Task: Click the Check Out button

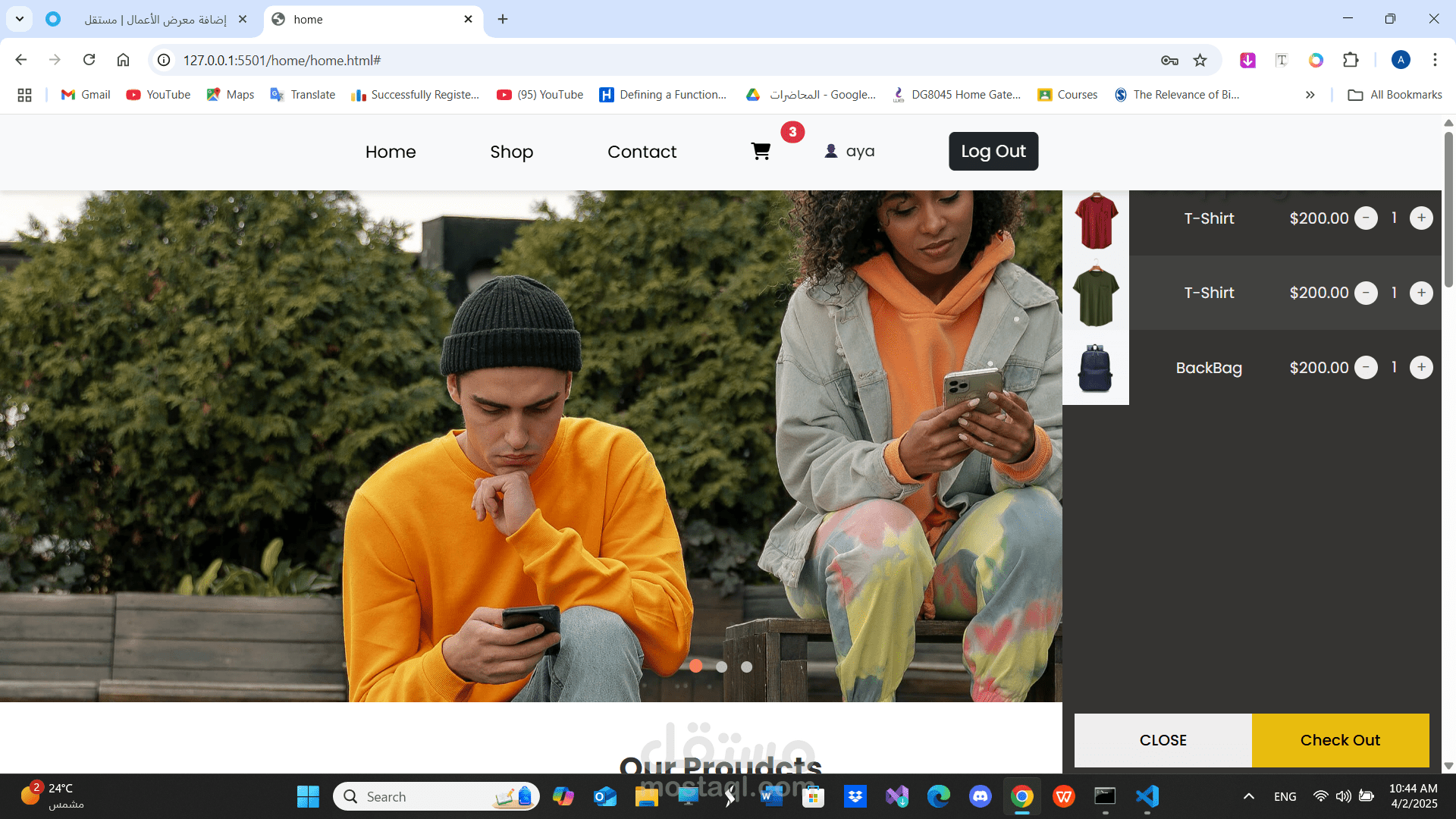Action: coord(1340,740)
